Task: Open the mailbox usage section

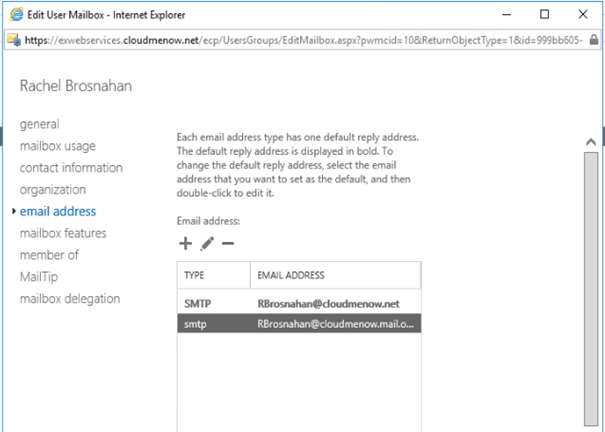Action: click(60, 146)
